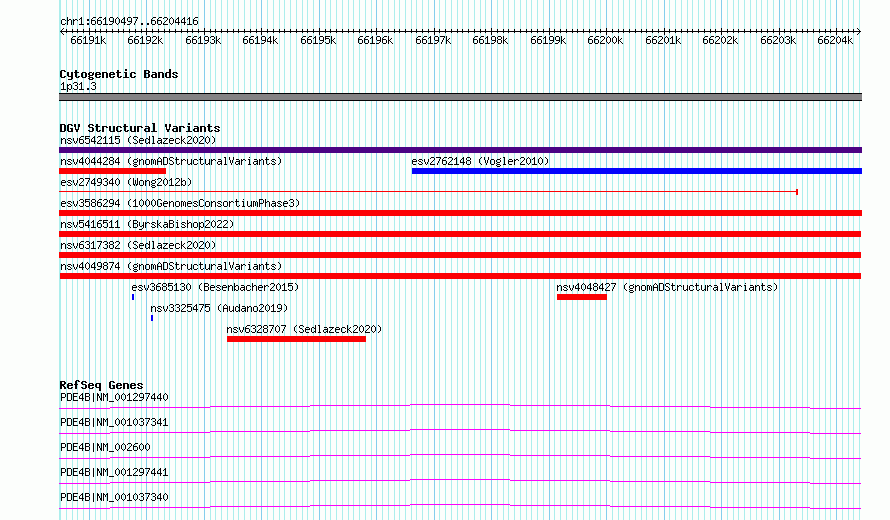Click the 66193k ruler position

tap(203, 40)
